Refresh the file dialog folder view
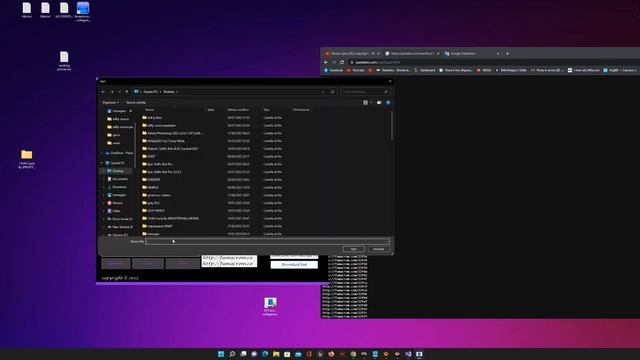 coord(333,92)
